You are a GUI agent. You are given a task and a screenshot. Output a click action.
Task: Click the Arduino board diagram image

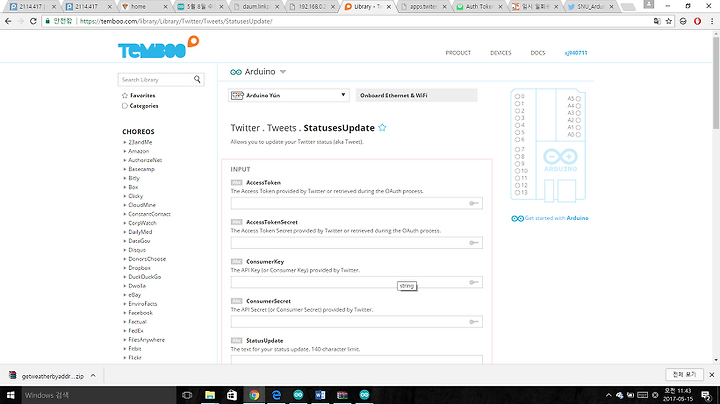pyautogui.click(x=548, y=145)
